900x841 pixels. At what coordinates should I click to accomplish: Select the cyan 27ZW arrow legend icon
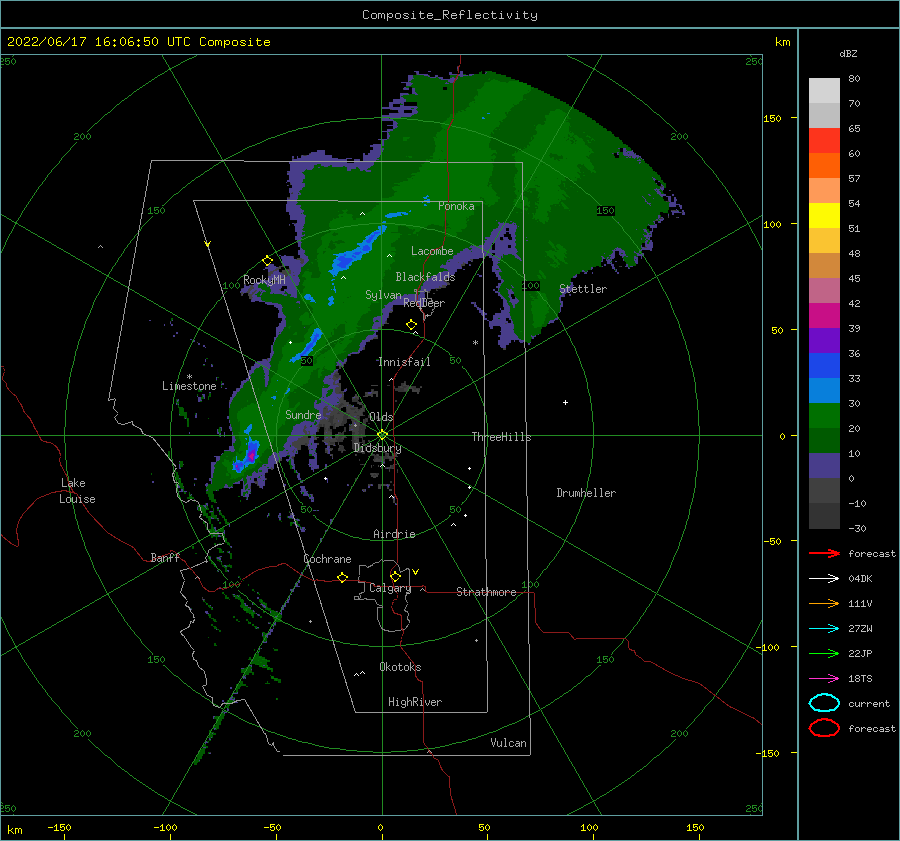(x=824, y=629)
